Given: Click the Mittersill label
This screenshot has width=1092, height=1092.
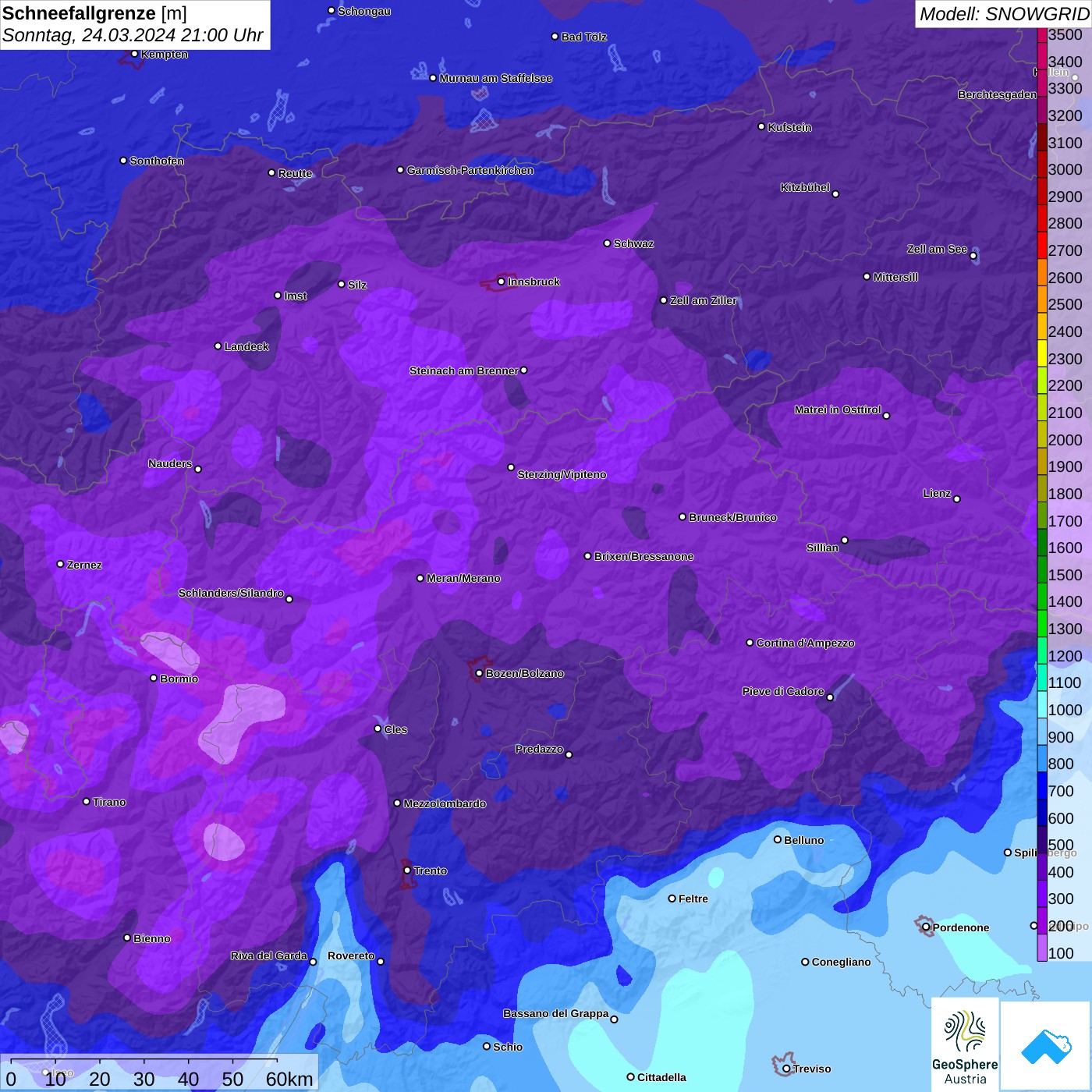Looking at the screenshot, I should [x=895, y=277].
